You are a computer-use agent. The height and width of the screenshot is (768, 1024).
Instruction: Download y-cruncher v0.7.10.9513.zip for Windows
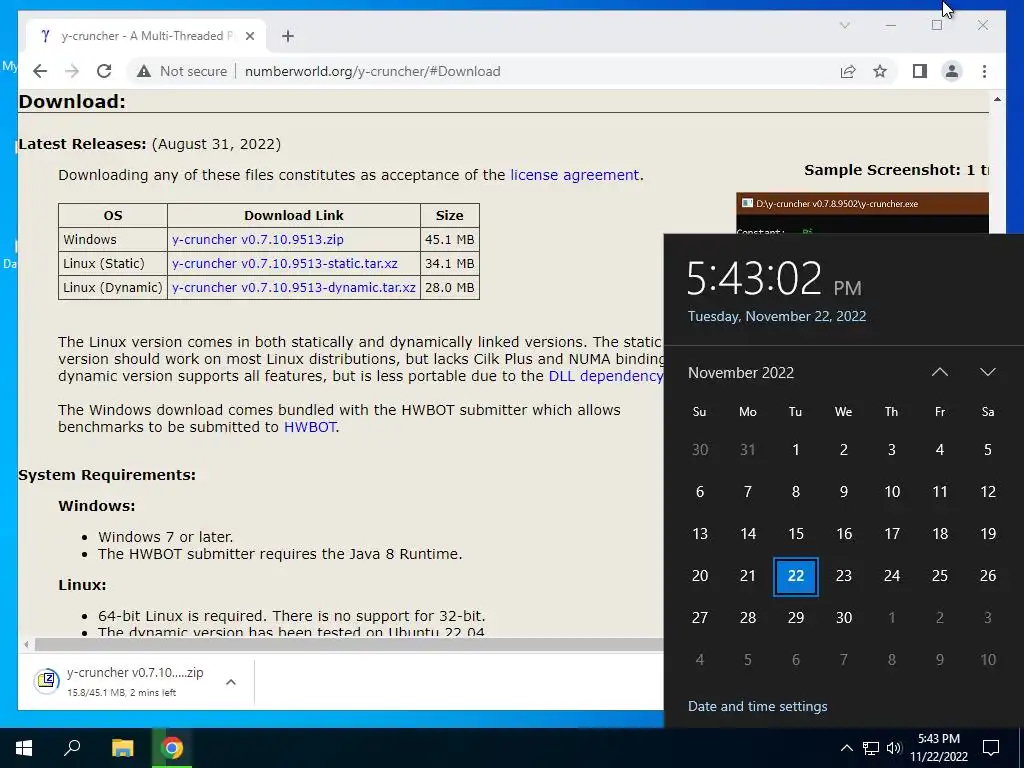click(x=257, y=240)
